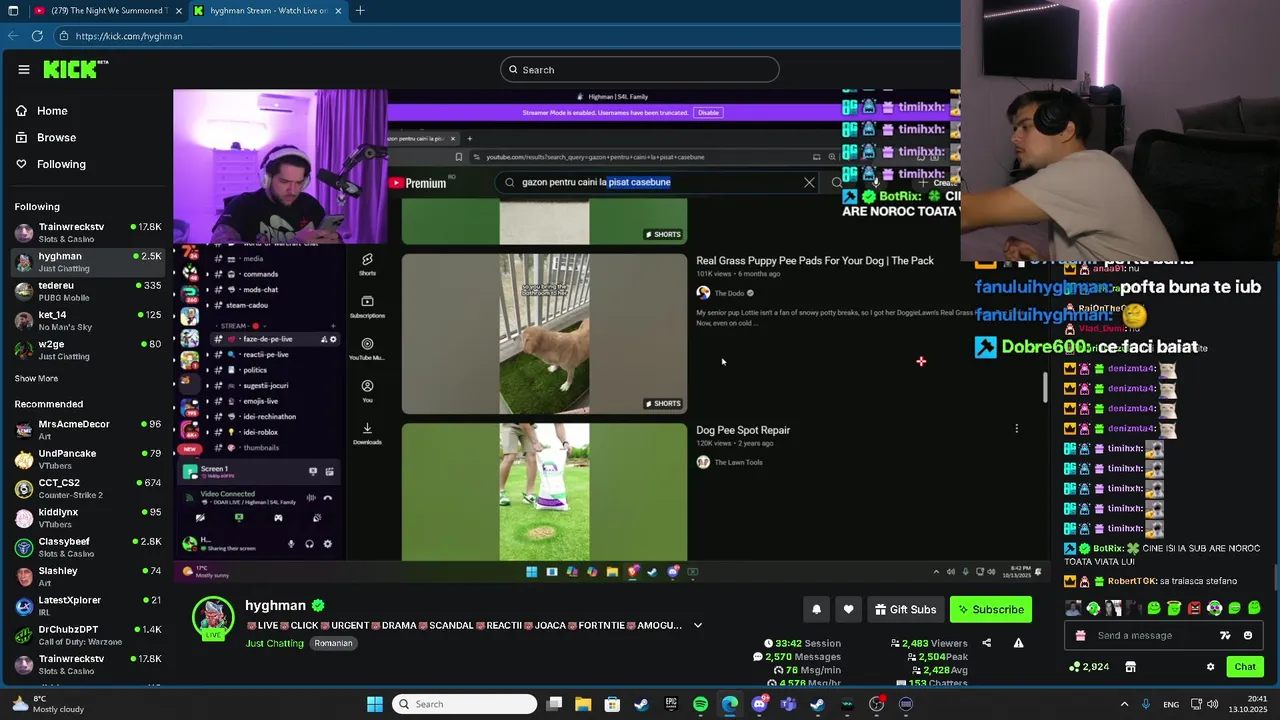The width and height of the screenshot is (1280, 720).
Task: Open w2ge channel in sidebar
Action: tap(88, 349)
